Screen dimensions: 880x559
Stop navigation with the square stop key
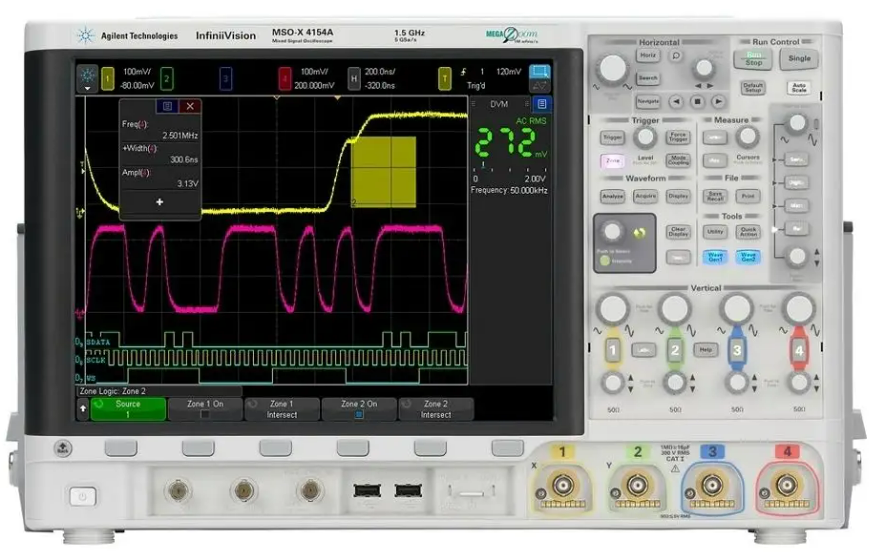point(698,102)
